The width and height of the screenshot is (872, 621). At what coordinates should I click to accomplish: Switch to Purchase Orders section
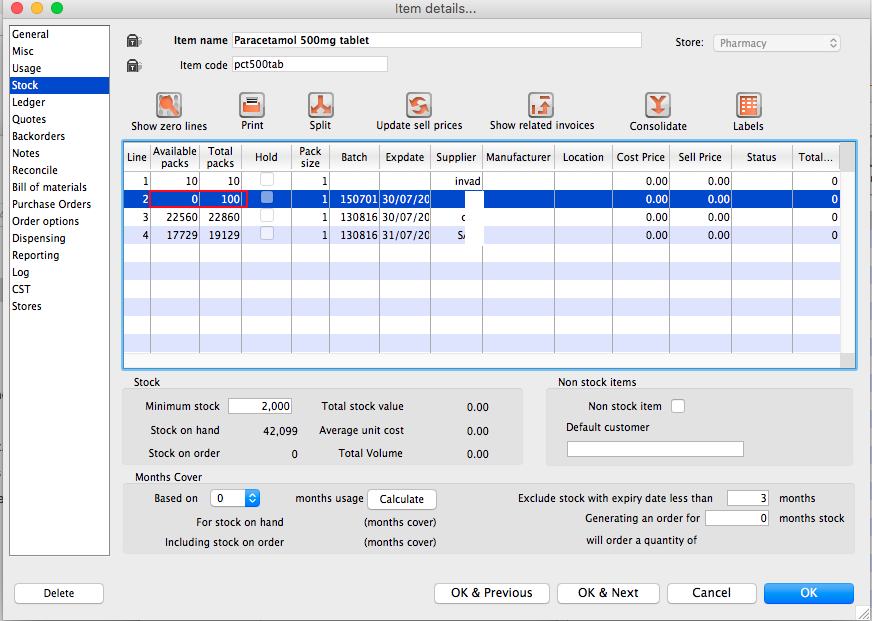tap(51, 204)
